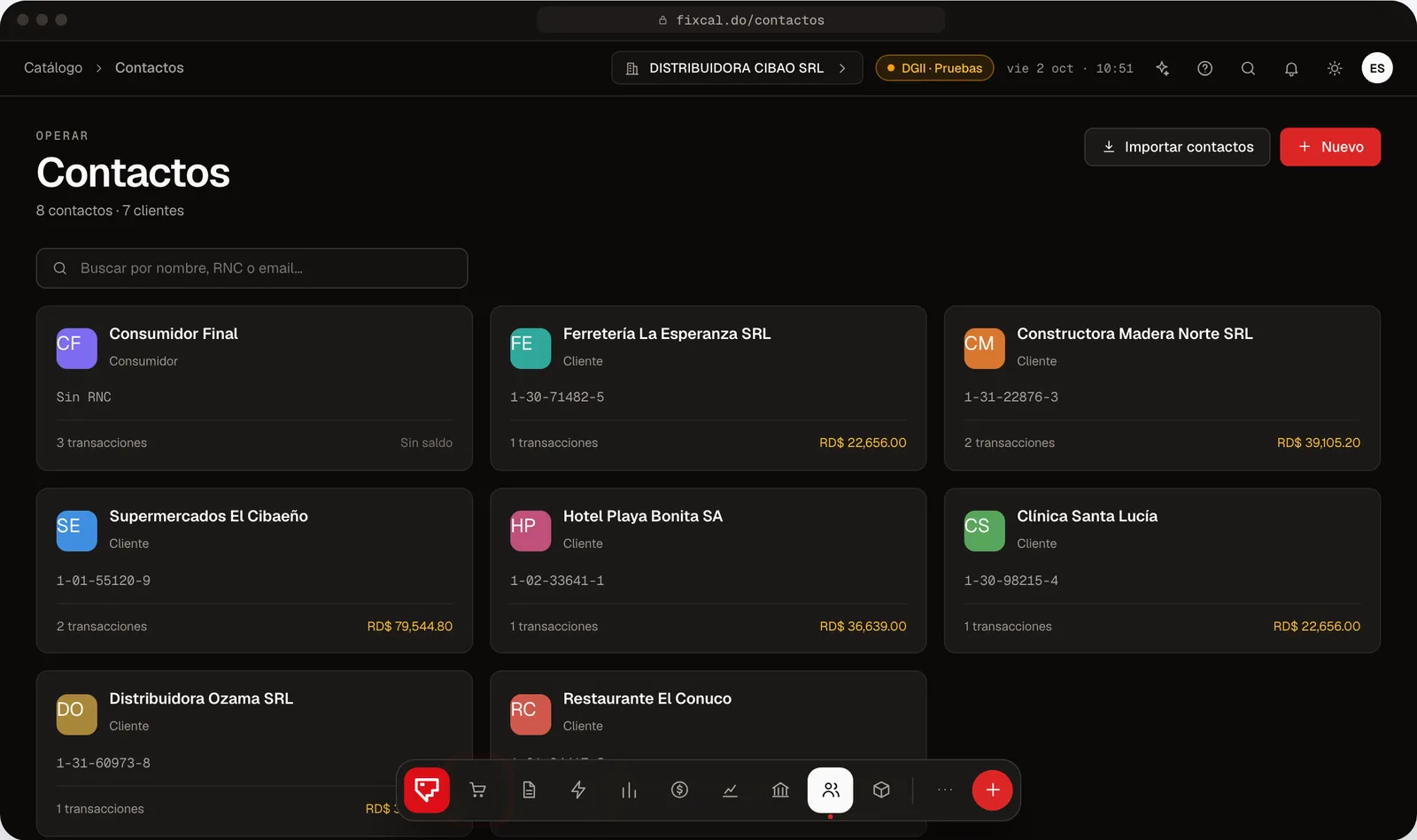
Task: Open Clínica Santa Lucía contact
Action: click(1162, 571)
